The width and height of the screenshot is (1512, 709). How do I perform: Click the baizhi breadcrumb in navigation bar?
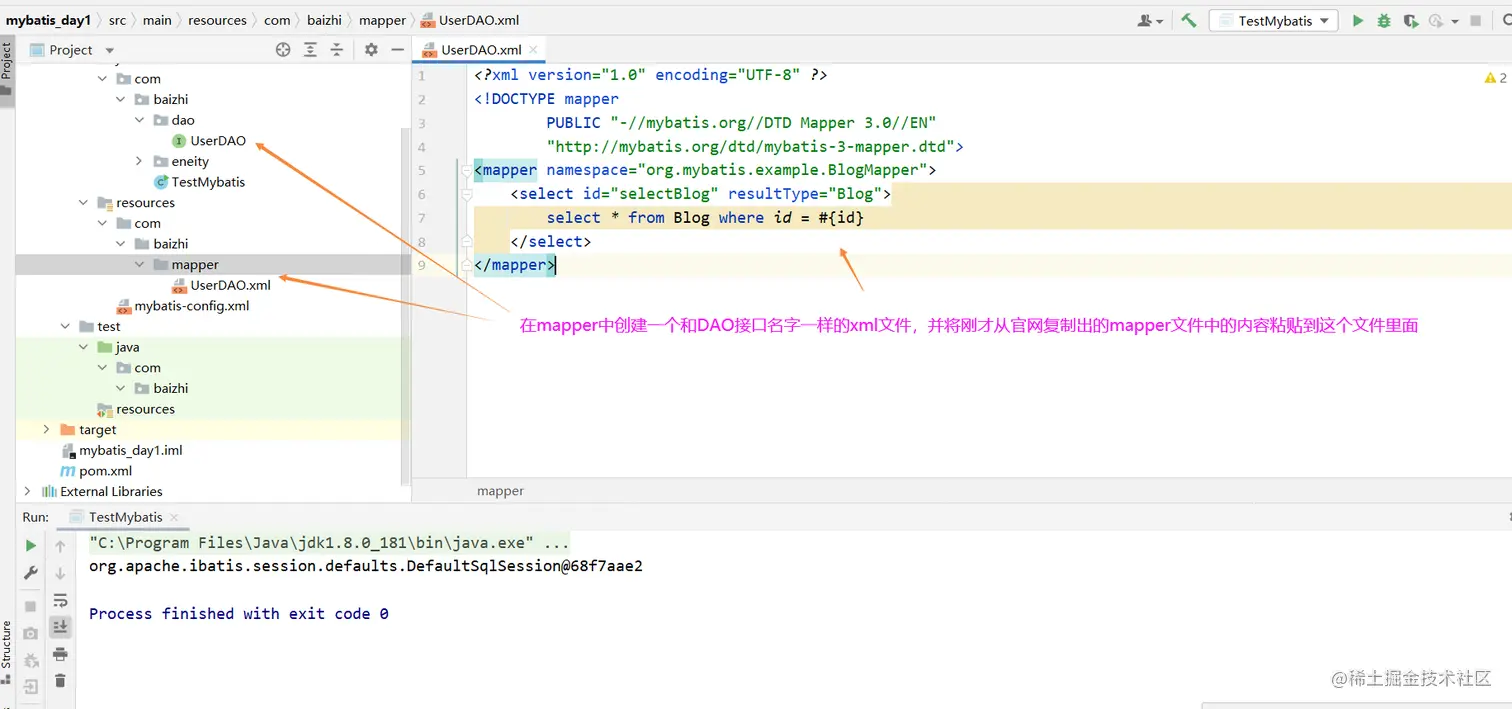(324, 20)
